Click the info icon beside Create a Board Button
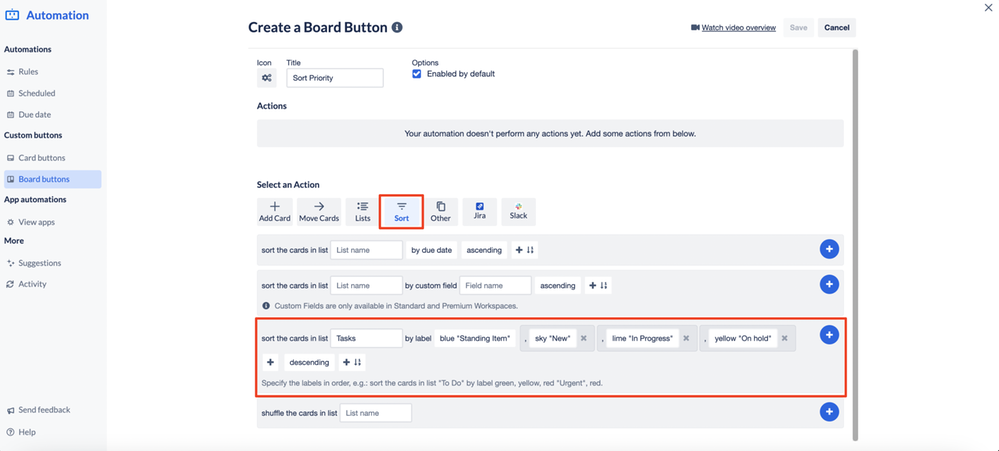Image resolution: width=999 pixels, height=451 pixels. click(397, 27)
